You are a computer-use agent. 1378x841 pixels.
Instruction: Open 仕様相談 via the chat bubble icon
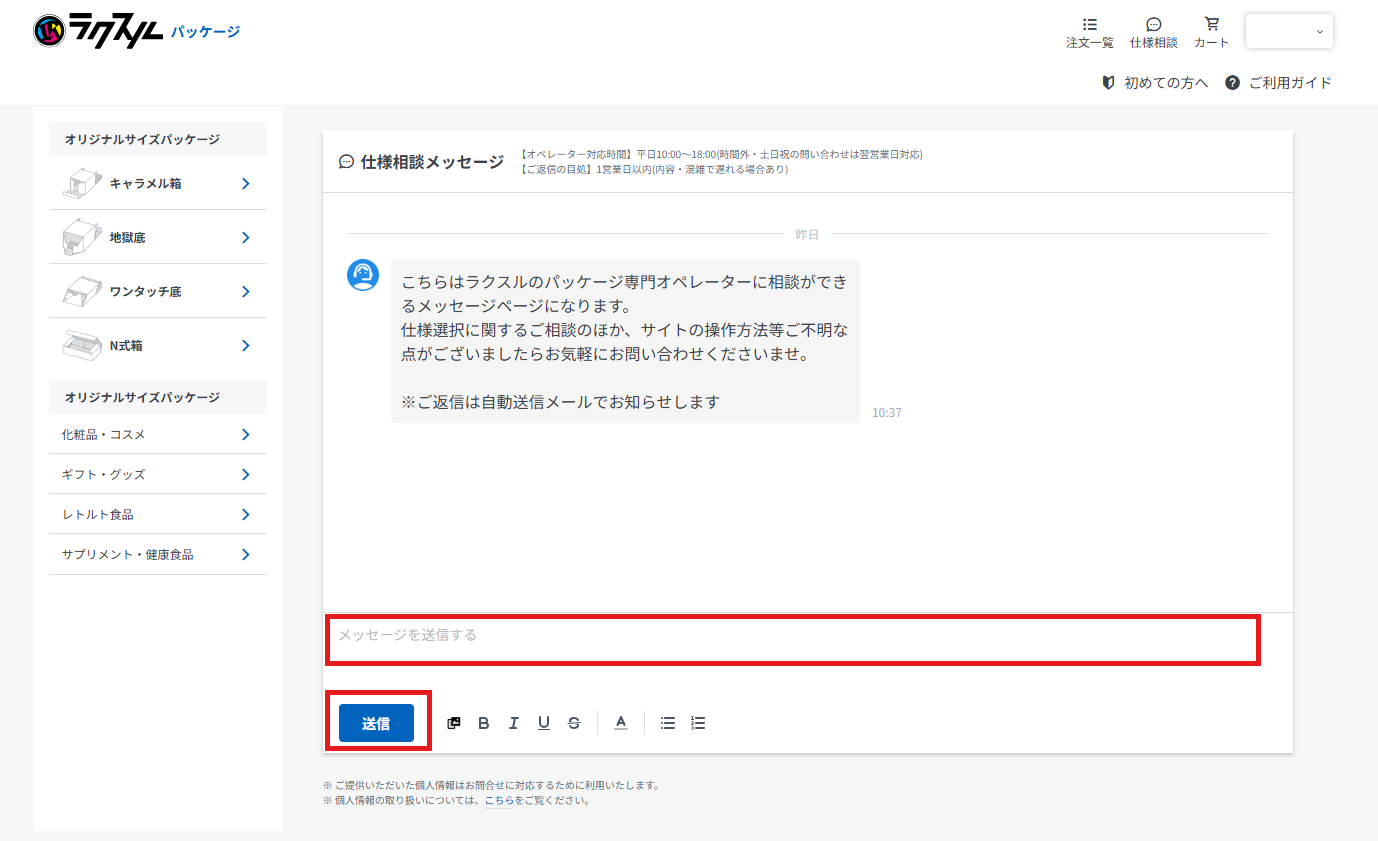click(x=1153, y=31)
